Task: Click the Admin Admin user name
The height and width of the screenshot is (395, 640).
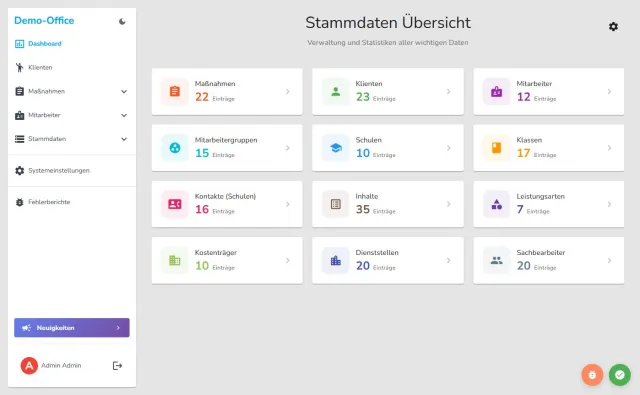Action: (61, 366)
